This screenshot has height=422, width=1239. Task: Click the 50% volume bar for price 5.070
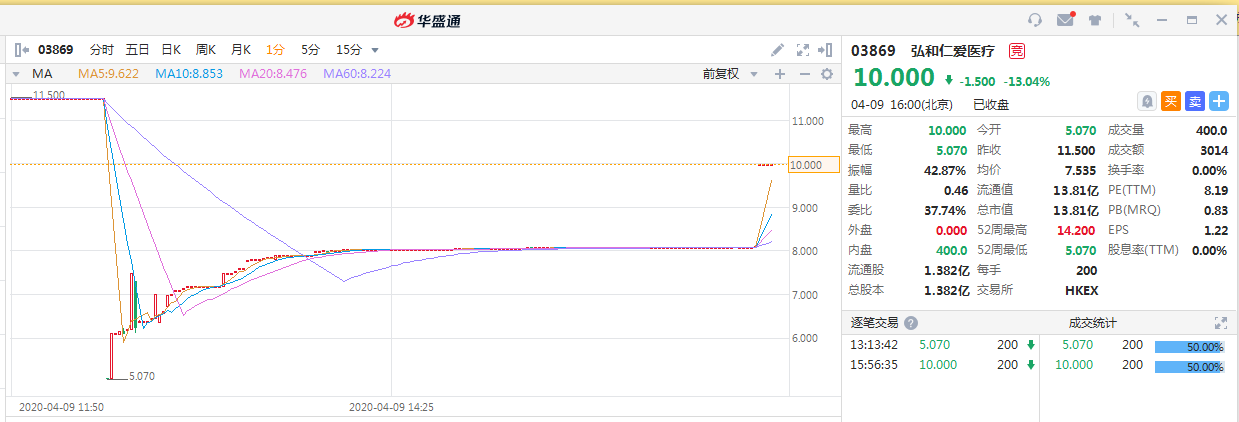1189,346
